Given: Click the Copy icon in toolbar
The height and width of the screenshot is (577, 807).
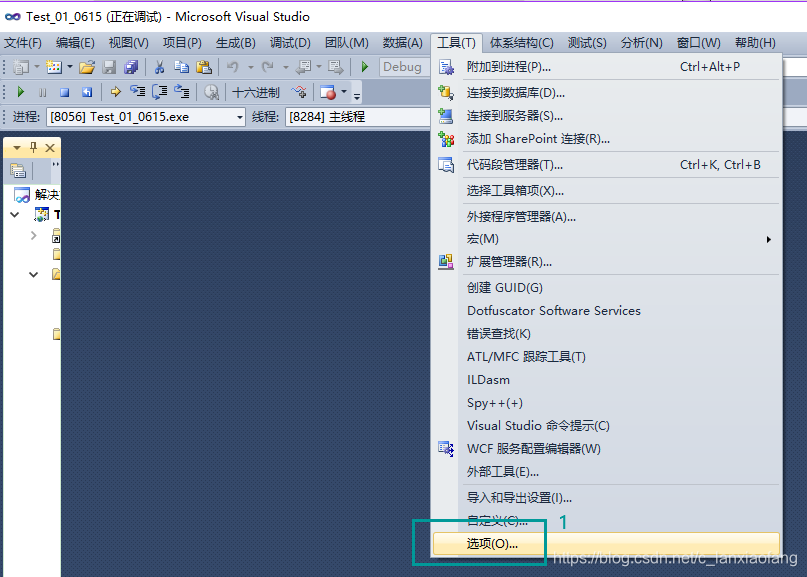Looking at the screenshot, I should click(x=181, y=67).
